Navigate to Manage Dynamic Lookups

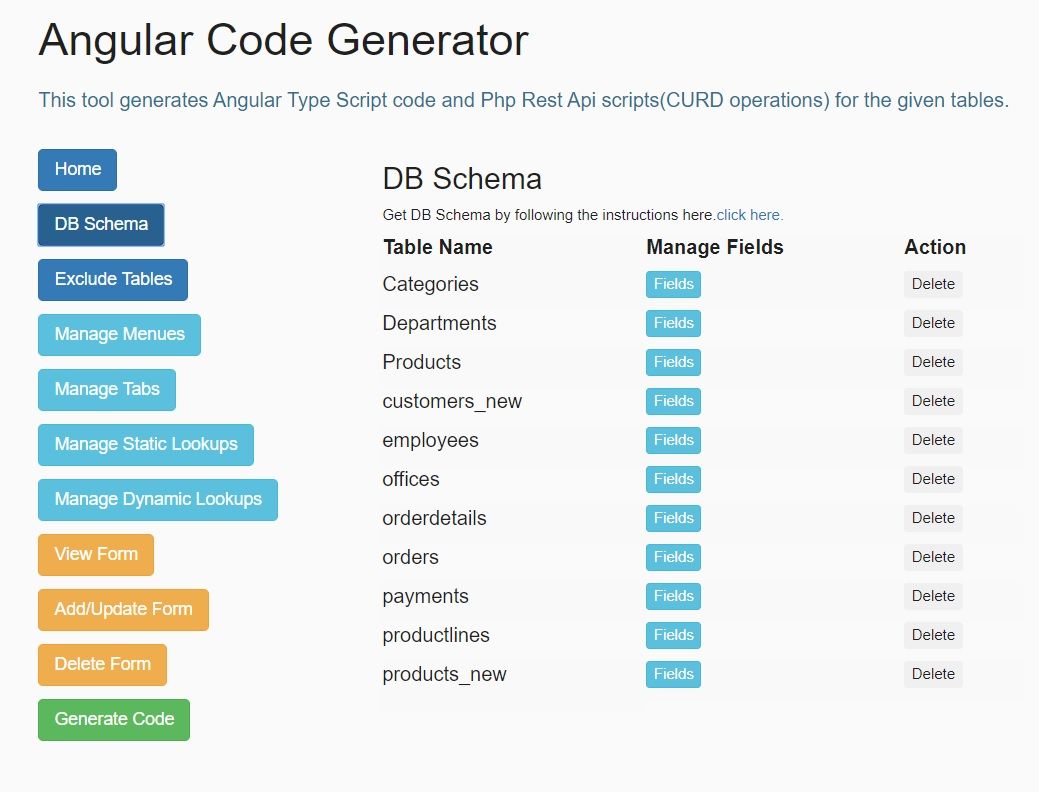(158, 500)
